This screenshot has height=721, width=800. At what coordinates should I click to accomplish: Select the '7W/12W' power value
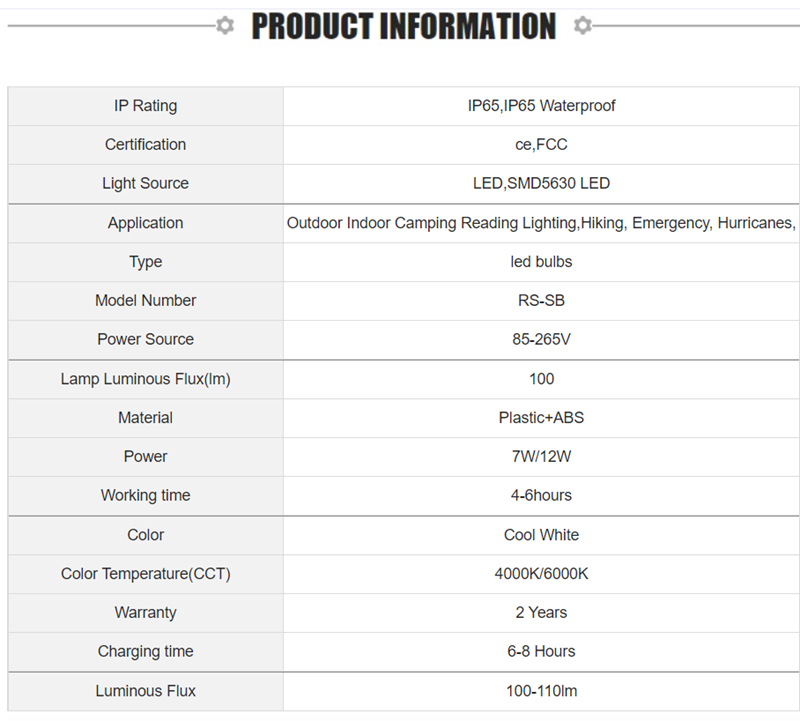click(x=541, y=457)
